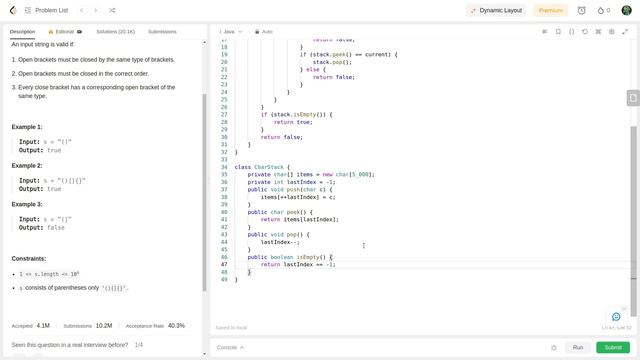Viewport: 640px width, 360px height.
Task: Click the keyboard shortcuts command icon
Action: click(598, 31)
